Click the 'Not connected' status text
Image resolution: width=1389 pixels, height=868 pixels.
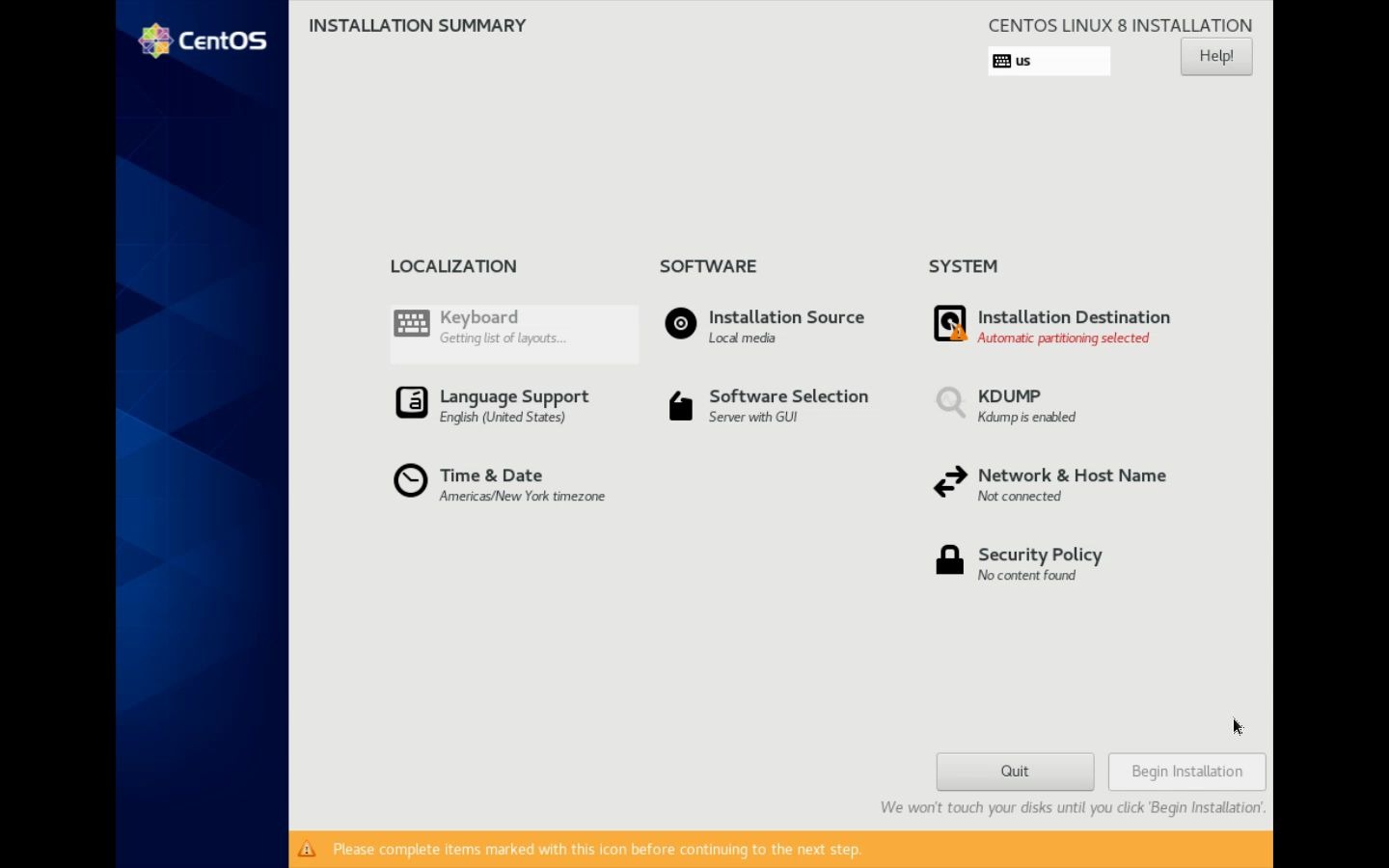(x=1019, y=497)
